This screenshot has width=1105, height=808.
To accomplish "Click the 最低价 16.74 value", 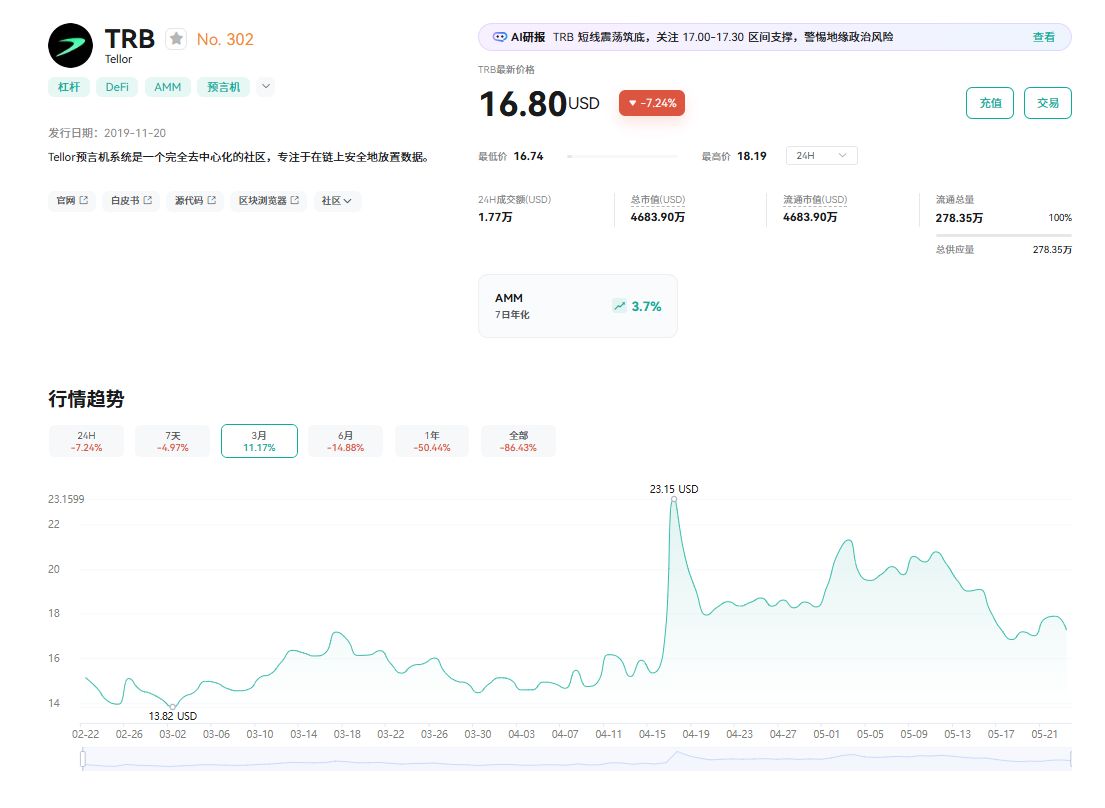I will tap(529, 156).
